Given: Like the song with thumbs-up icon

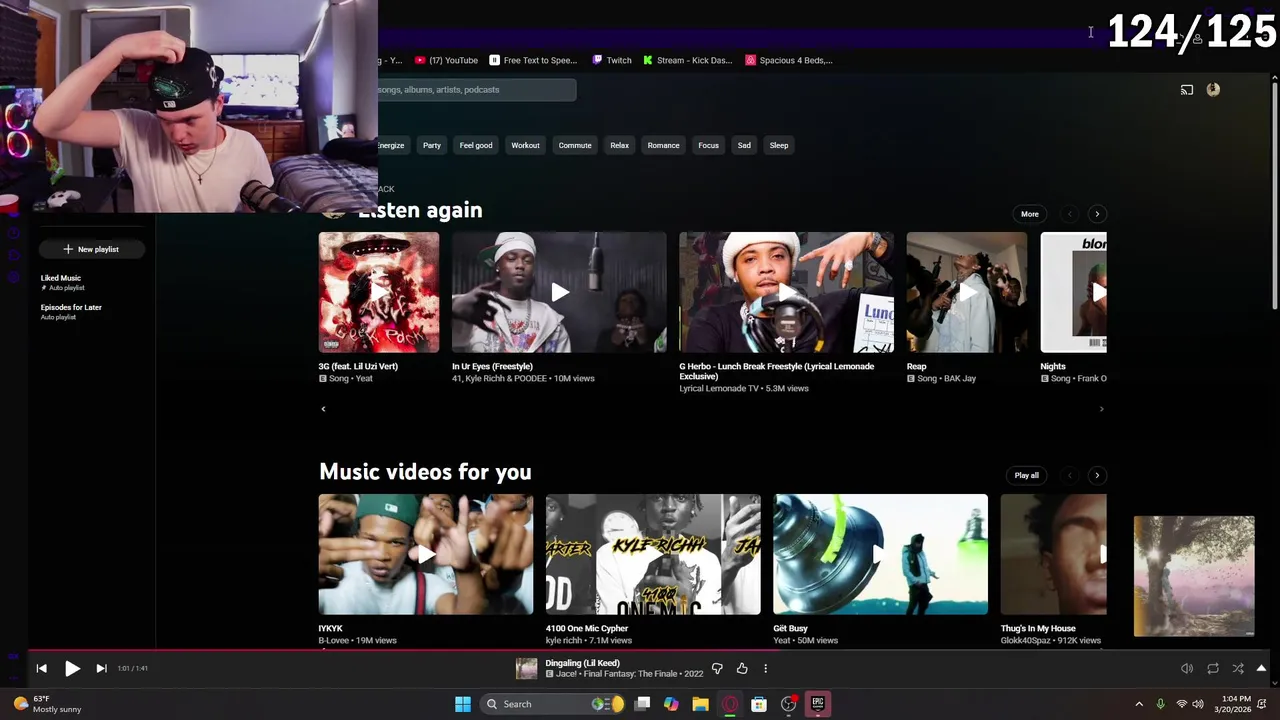Looking at the screenshot, I should point(742,668).
